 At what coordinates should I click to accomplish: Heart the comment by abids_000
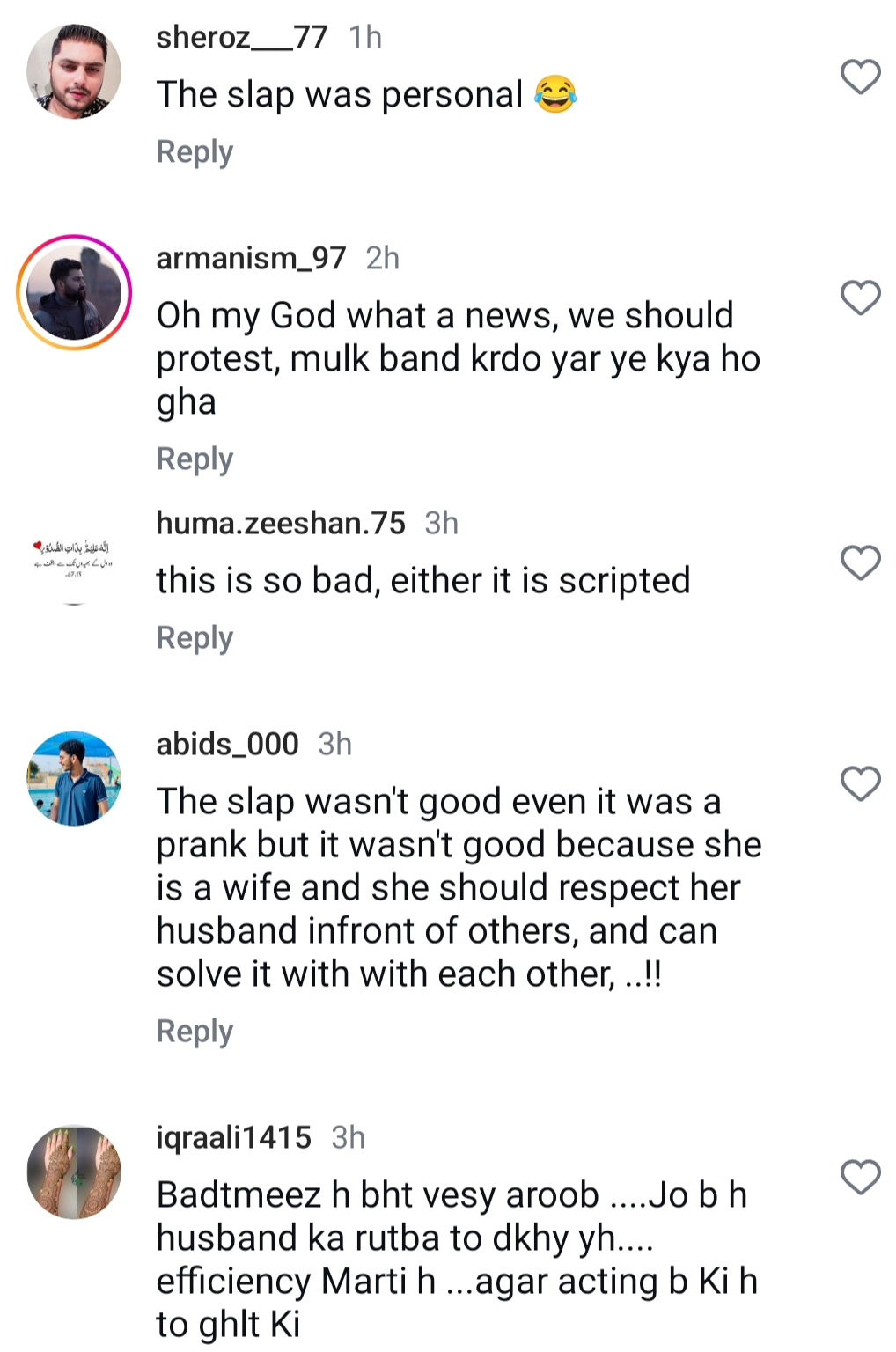pyautogui.click(x=860, y=784)
